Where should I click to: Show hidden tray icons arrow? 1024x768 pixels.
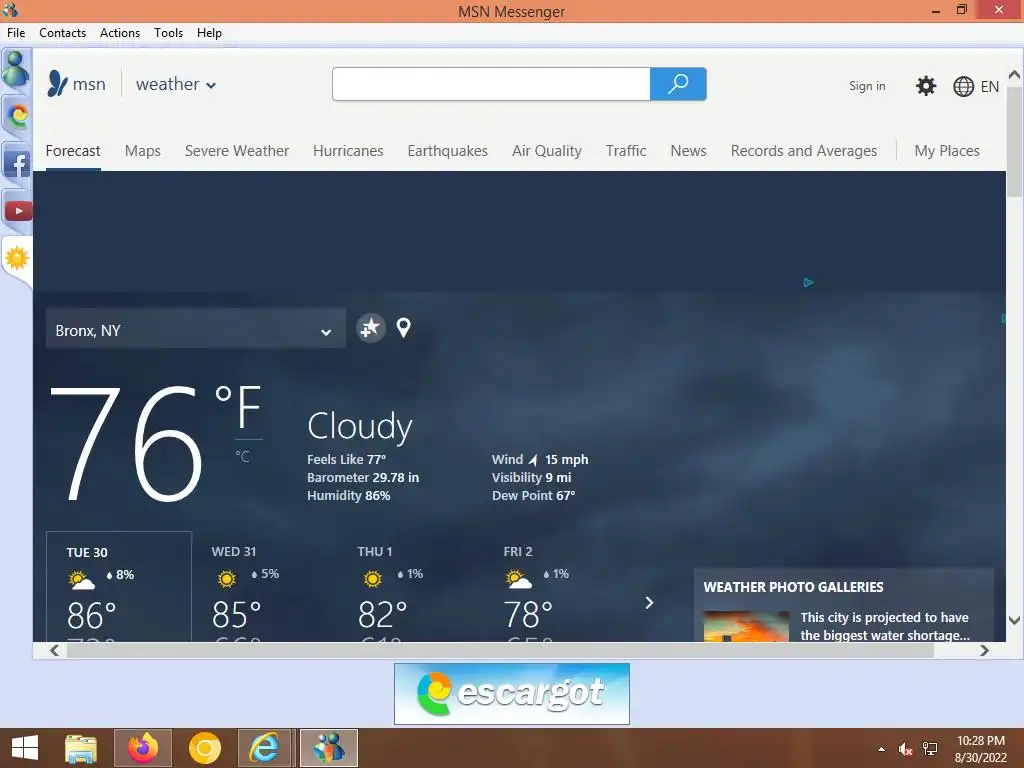pyautogui.click(x=882, y=749)
